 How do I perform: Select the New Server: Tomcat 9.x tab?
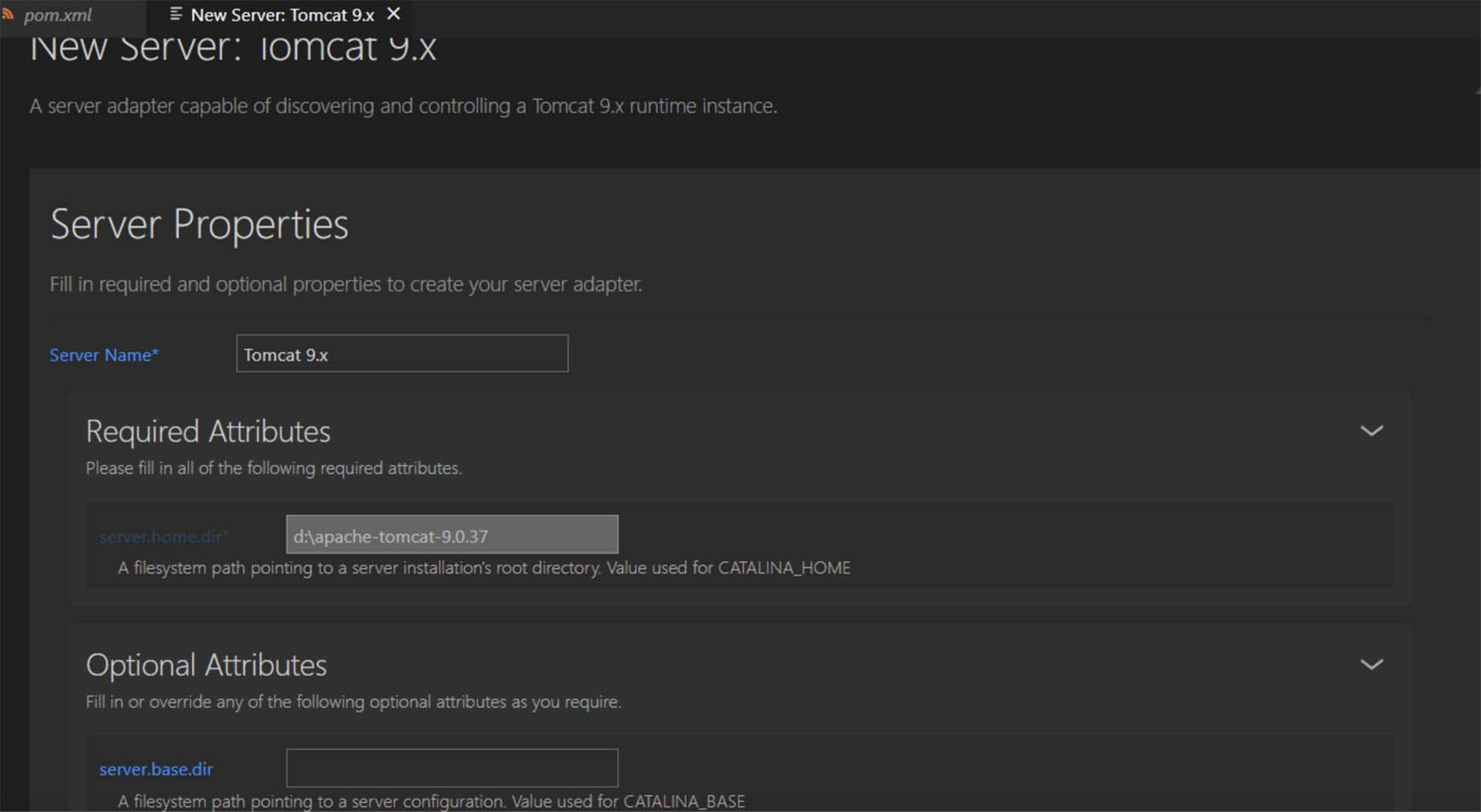(x=282, y=14)
